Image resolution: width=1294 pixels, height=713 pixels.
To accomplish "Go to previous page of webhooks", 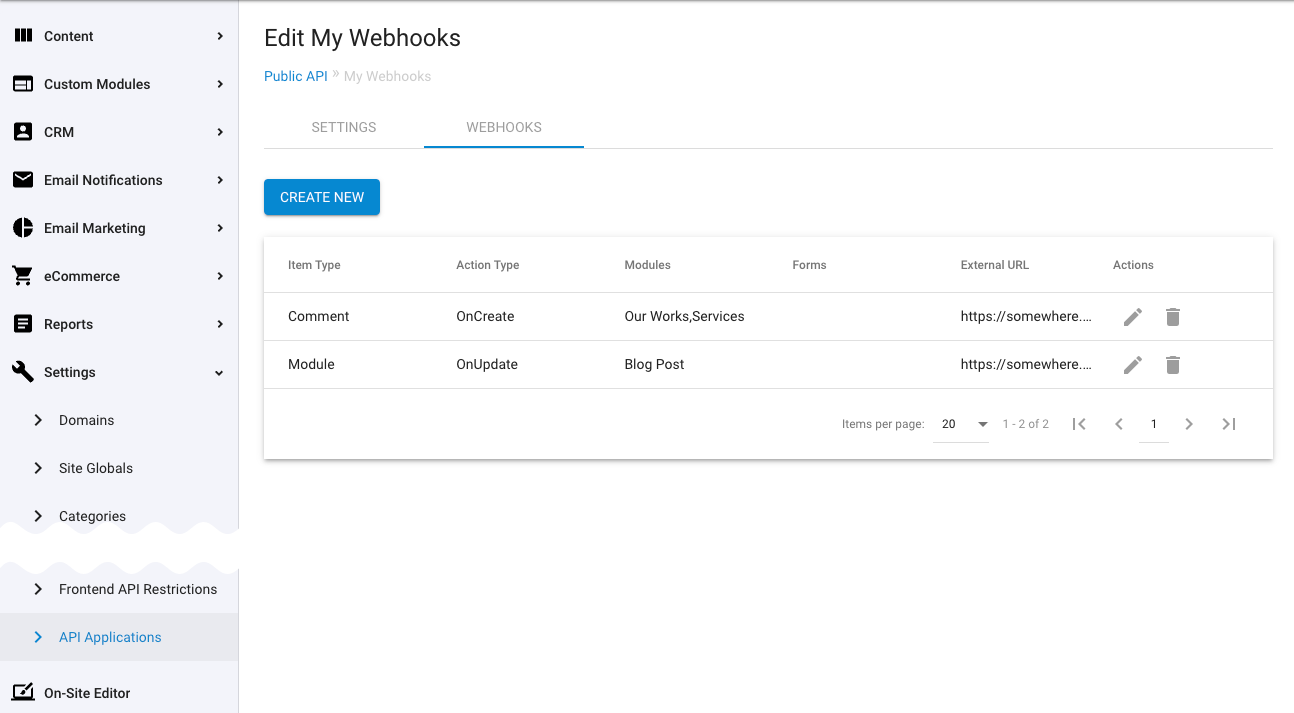I will click(1119, 424).
